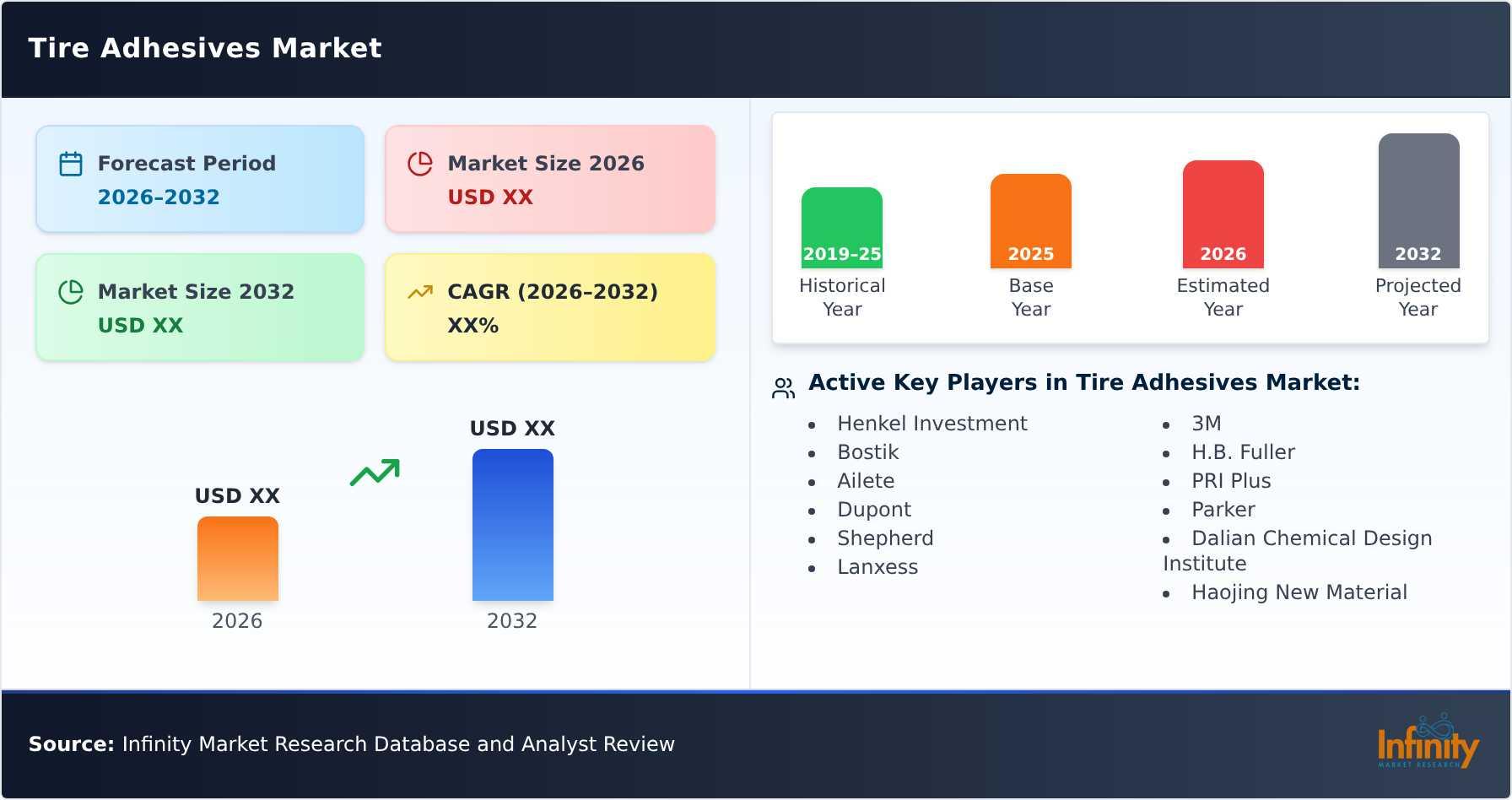Click the 'Bostik' list entry
This screenshot has height=800, width=1512.
coord(867,452)
